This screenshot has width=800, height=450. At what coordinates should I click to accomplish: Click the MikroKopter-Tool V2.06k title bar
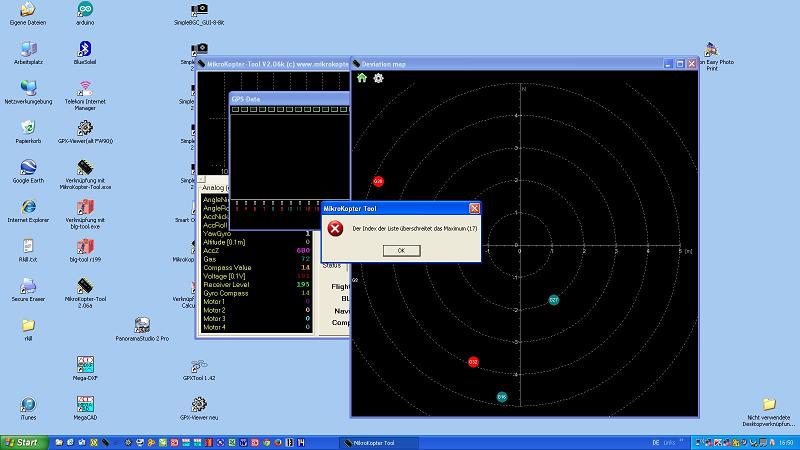click(273, 64)
